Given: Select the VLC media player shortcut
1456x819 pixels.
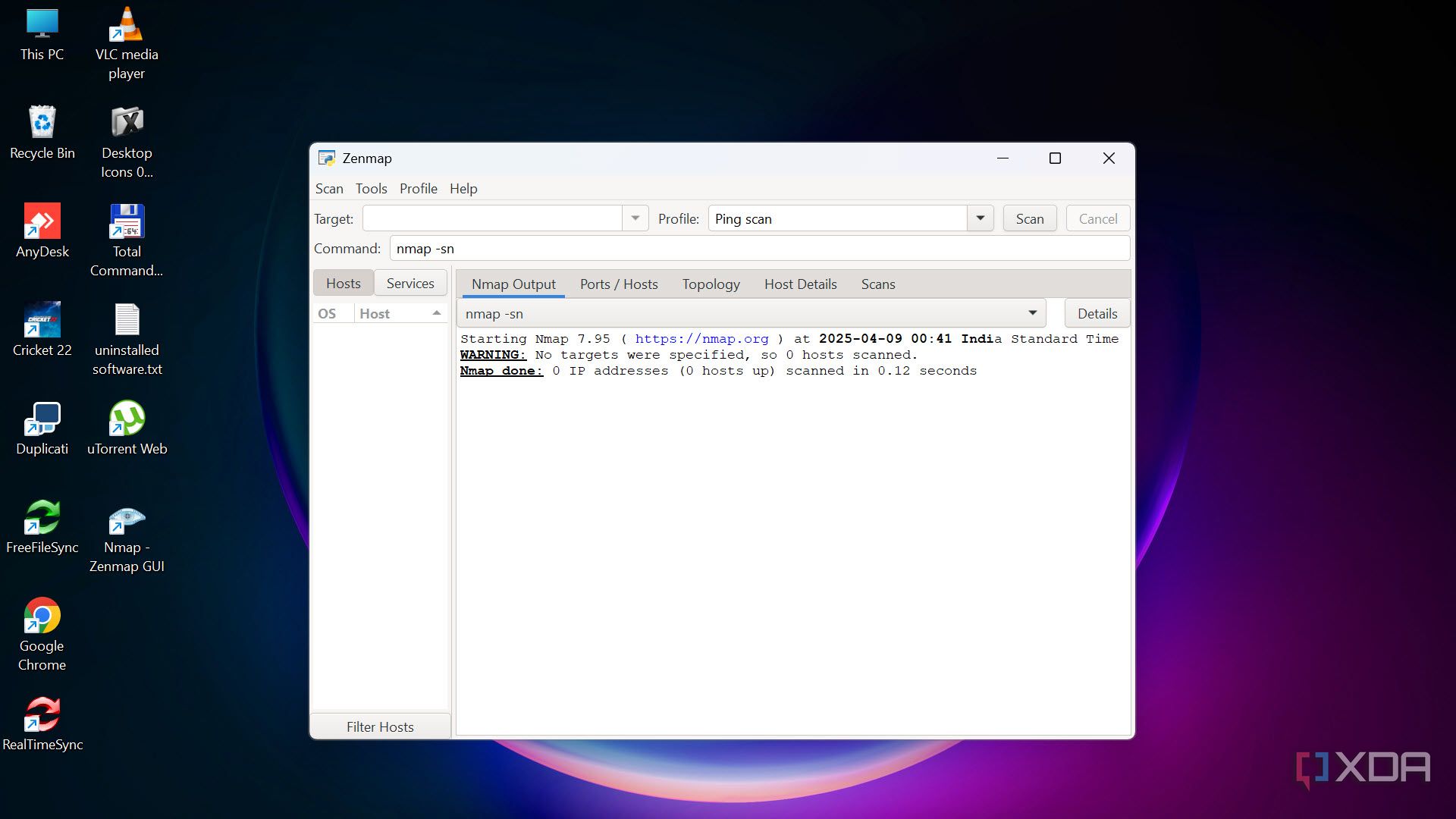Looking at the screenshot, I should pyautogui.click(x=127, y=43).
